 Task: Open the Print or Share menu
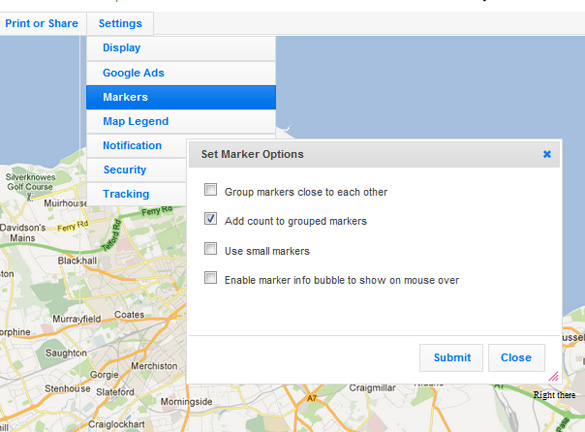tap(42, 24)
